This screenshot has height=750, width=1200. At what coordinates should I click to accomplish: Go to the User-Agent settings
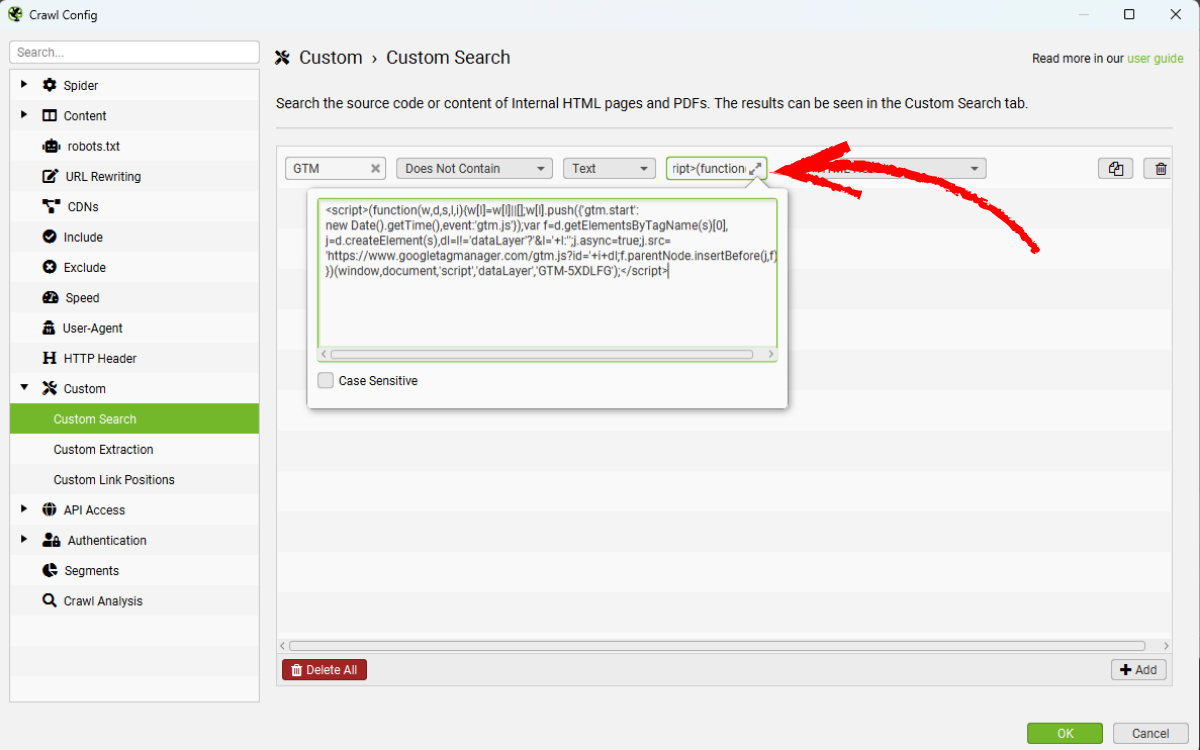[x=92, y=328]
